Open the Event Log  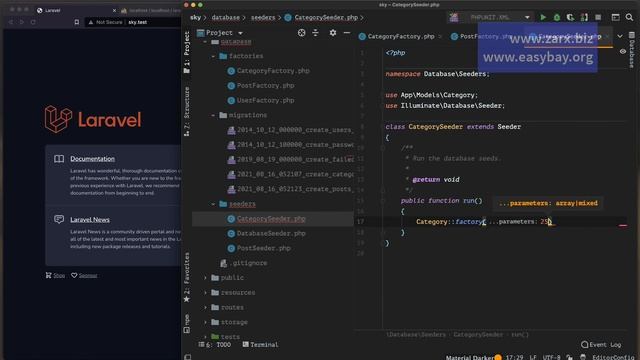601,345
